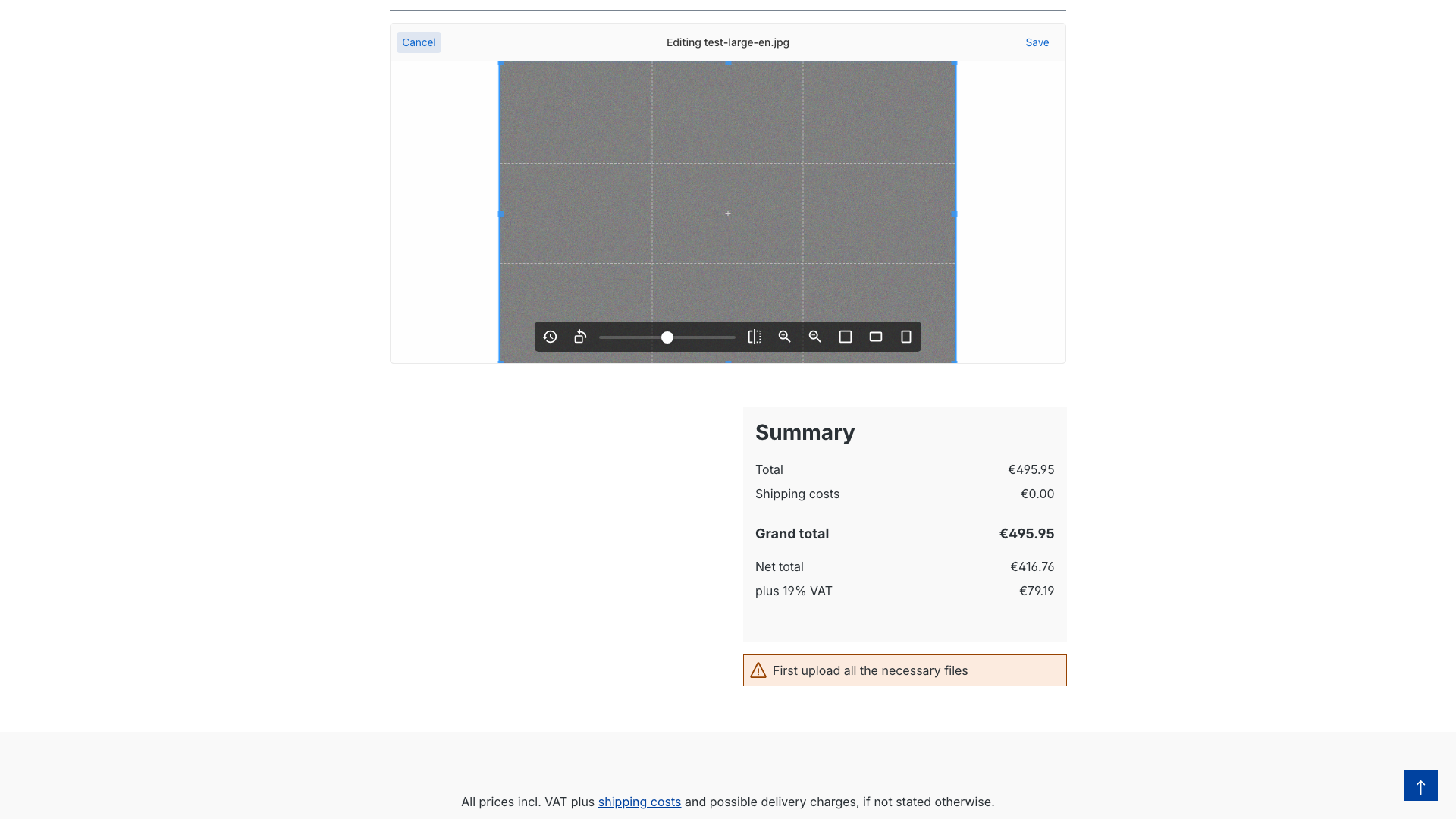The width and height of the screenshot is (1456, 819).
Task: Rotate the image 90 degrees
Action: [x=580, y=337]
